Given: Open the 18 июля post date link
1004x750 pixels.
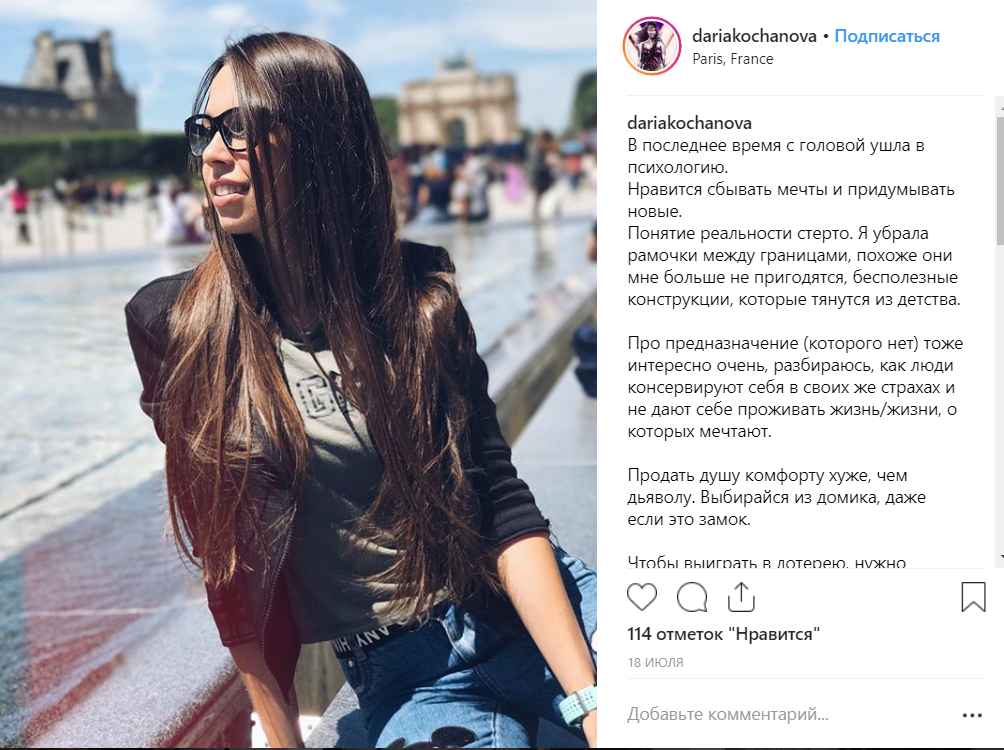Looking at the screenshot, I should pyautogui.click(x=655, y=662).
